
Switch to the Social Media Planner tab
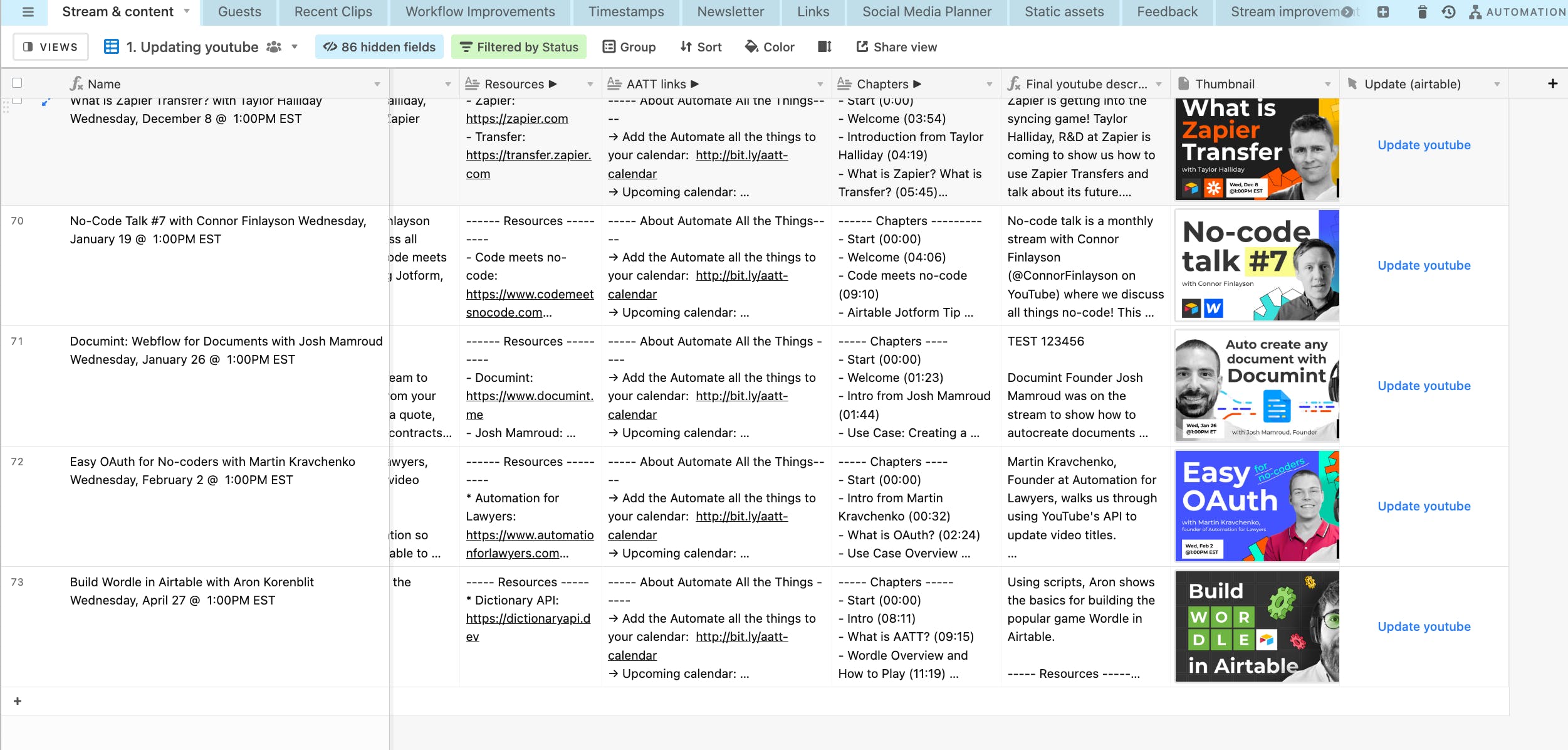927,12
